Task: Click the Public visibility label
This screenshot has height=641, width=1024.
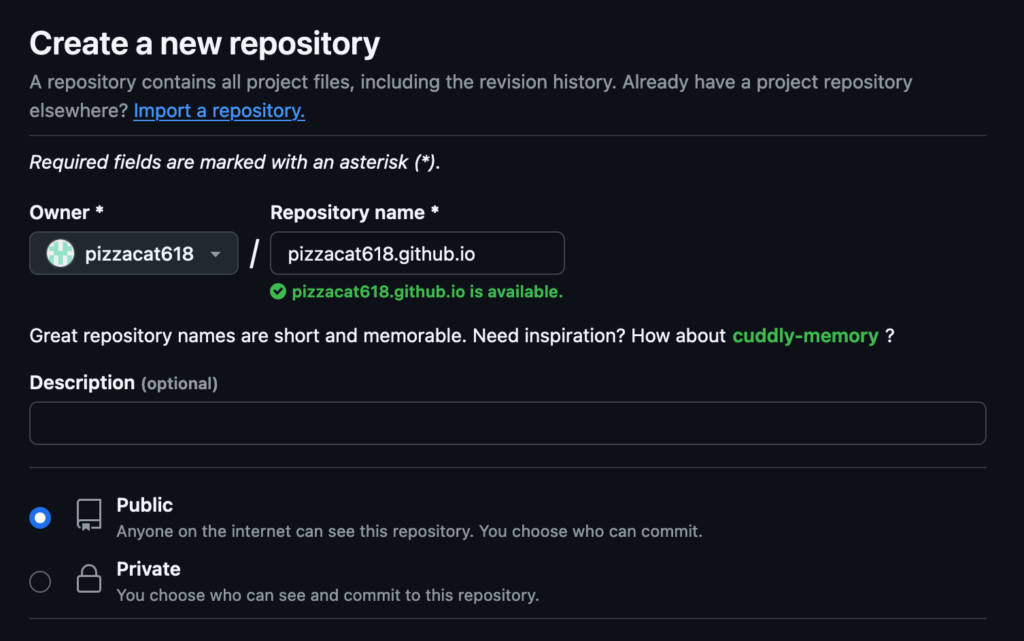Action: (144, 505)
